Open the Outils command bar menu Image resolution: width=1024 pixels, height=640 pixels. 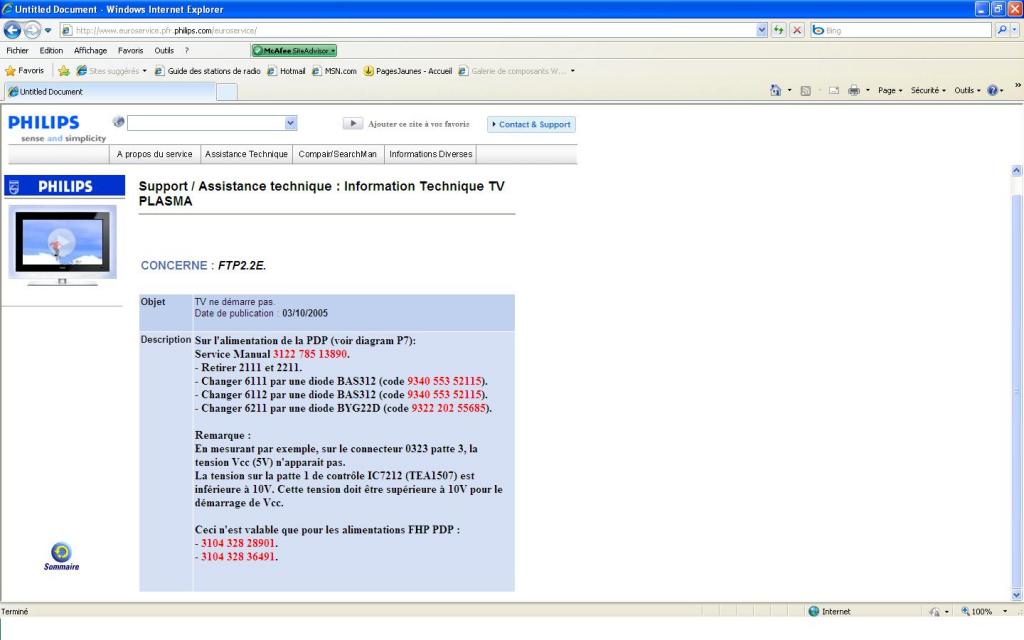pyautogui.click(x=967, y=90)
